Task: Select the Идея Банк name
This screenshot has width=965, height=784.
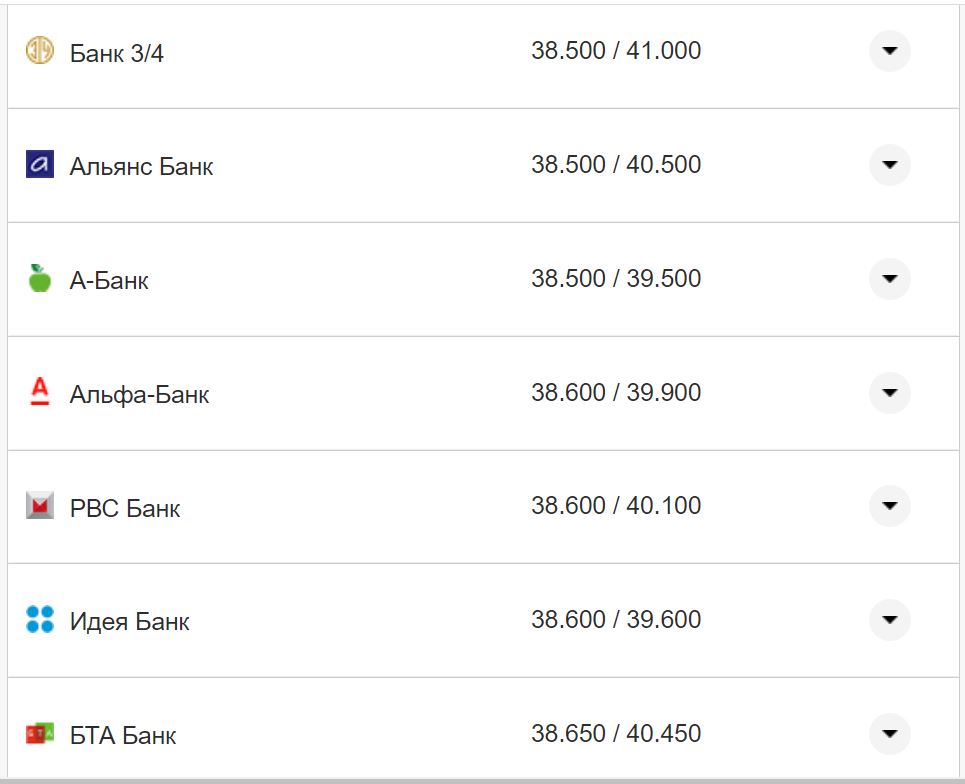Action: tap(129, 622)
